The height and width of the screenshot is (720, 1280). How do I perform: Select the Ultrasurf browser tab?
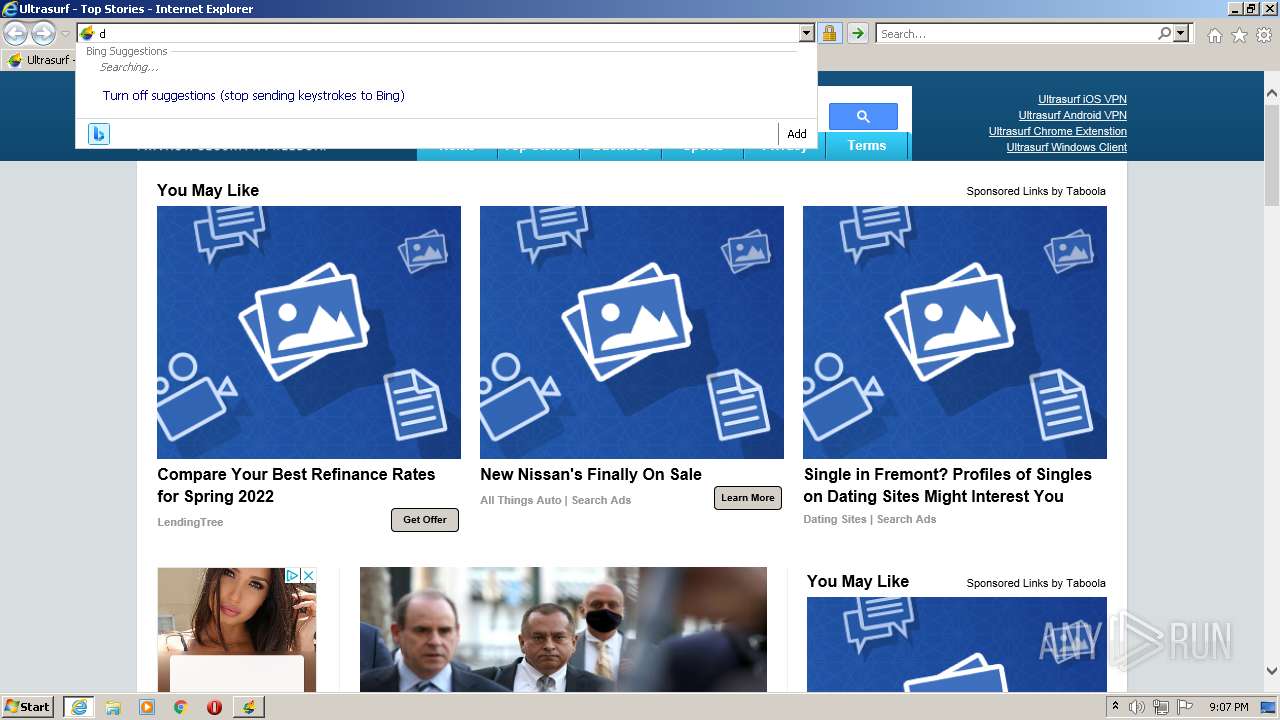click(40, 60)
